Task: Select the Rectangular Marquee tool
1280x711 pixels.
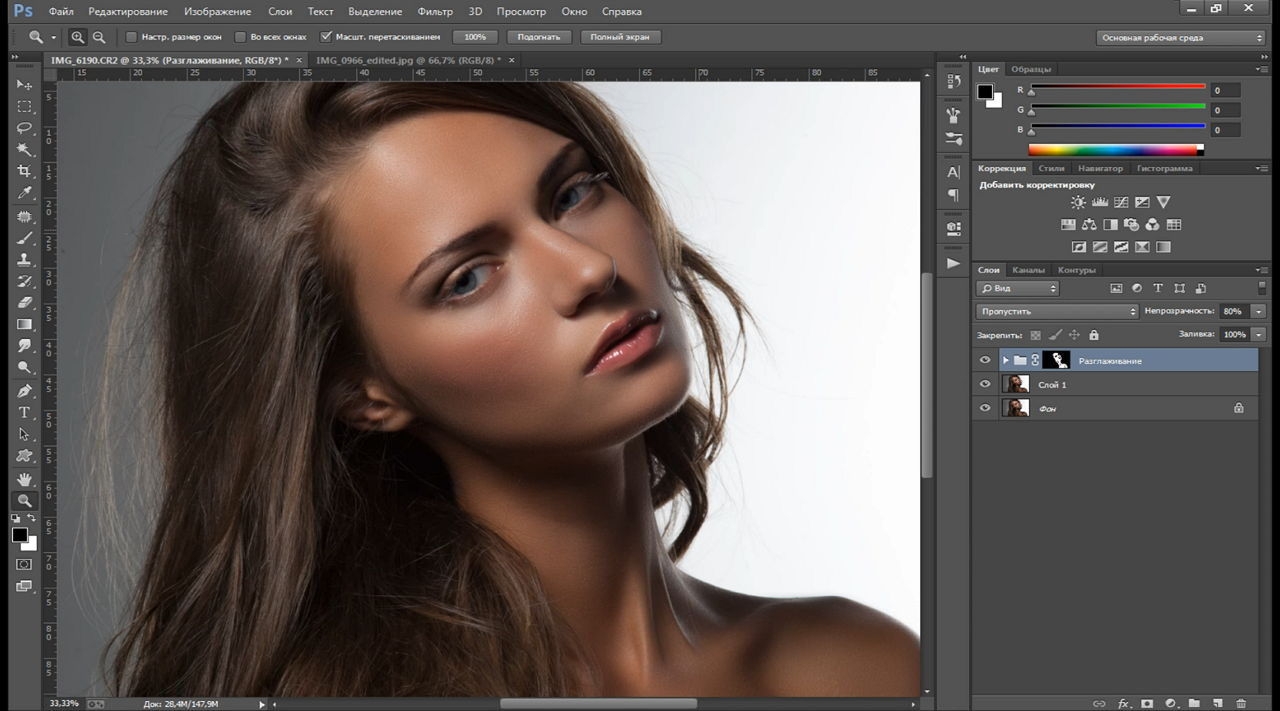Action: (x=25, y=106)
